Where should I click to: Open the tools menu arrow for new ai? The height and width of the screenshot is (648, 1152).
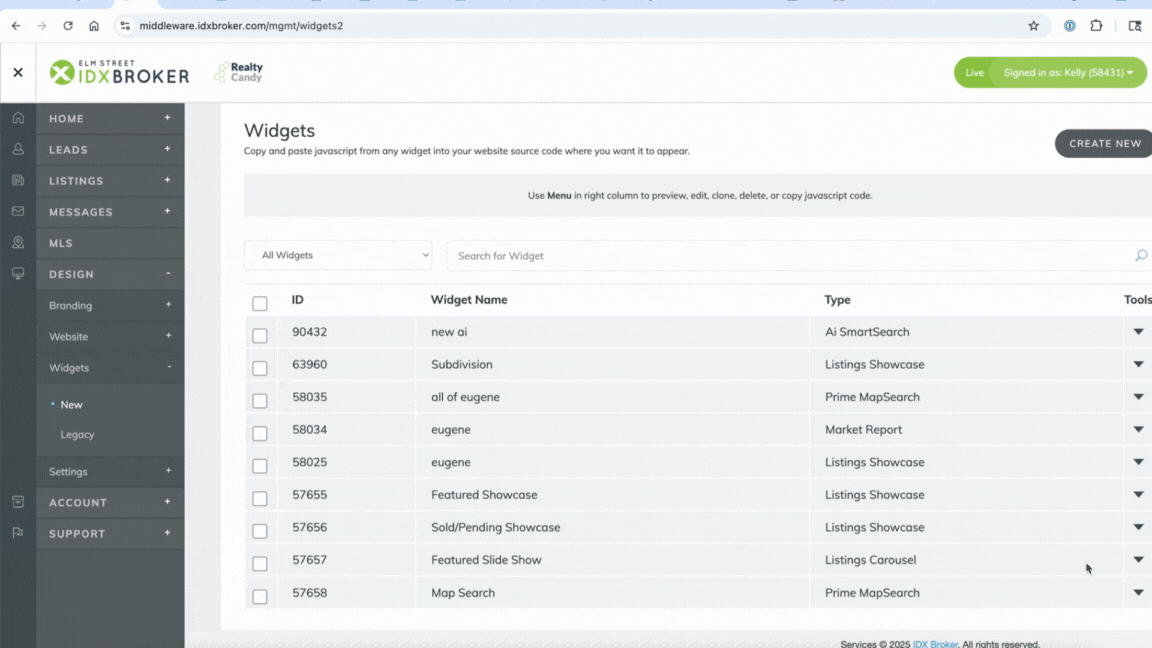(x=1138, y=331)
